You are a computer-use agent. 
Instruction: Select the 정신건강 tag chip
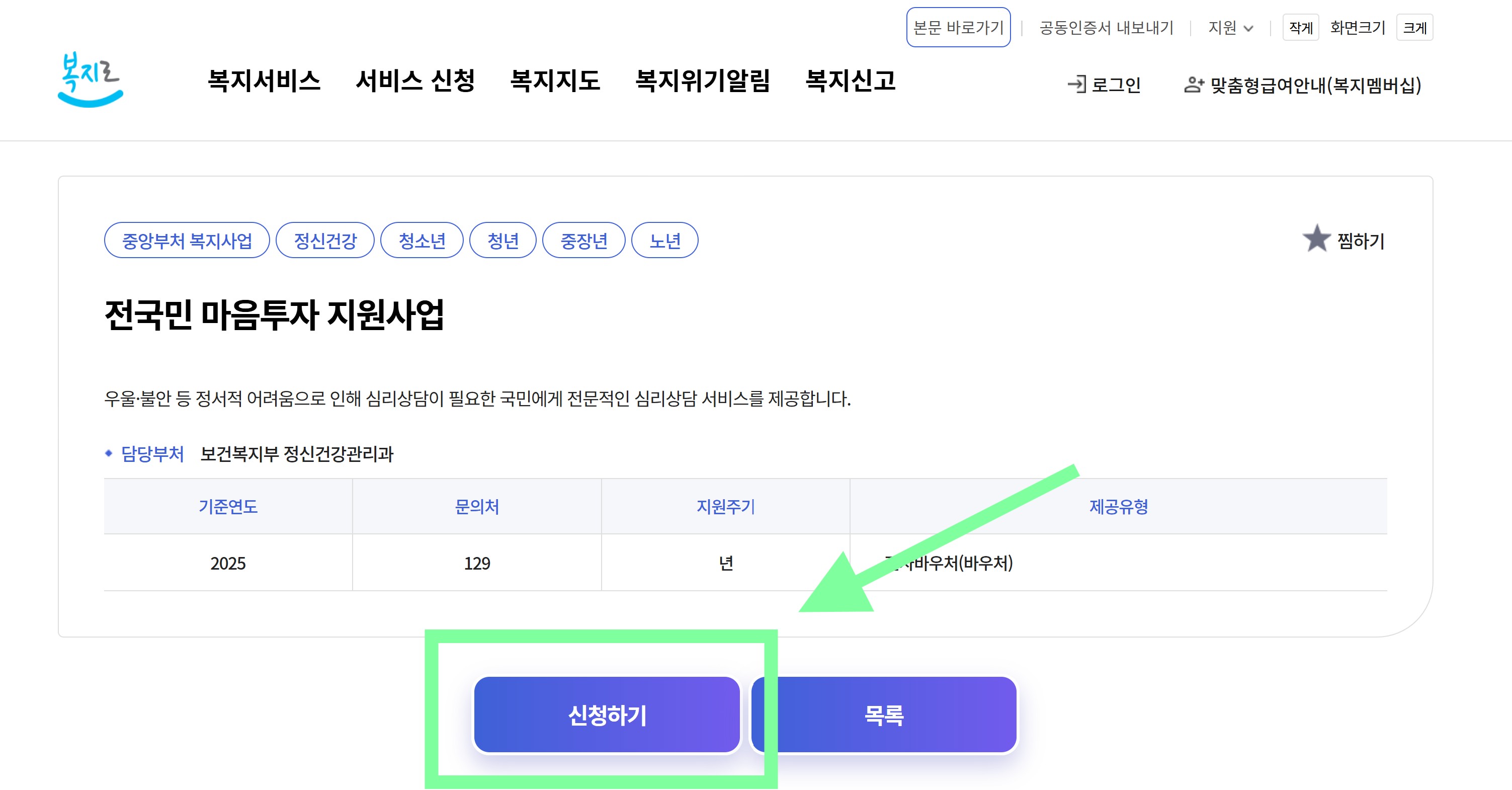tap(325, 240)
